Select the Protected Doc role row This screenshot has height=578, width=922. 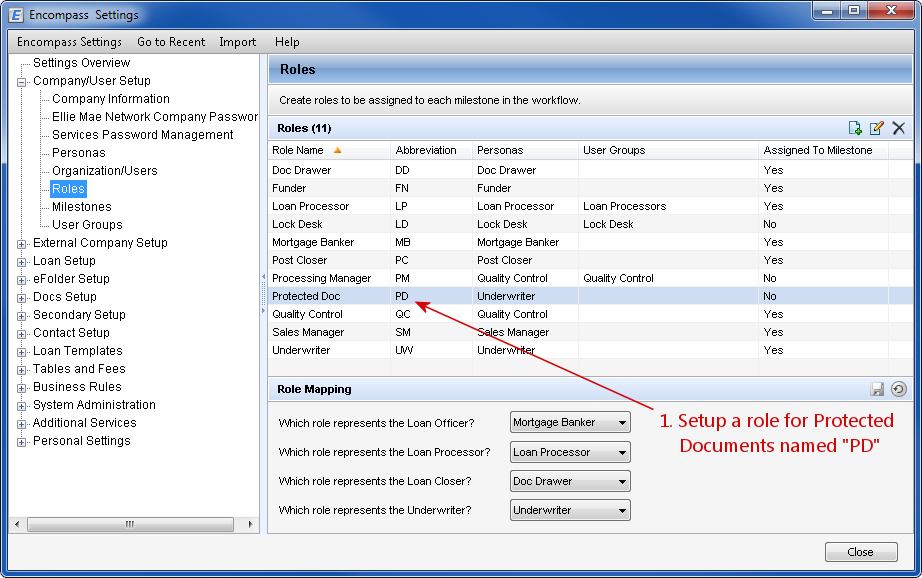590,296
